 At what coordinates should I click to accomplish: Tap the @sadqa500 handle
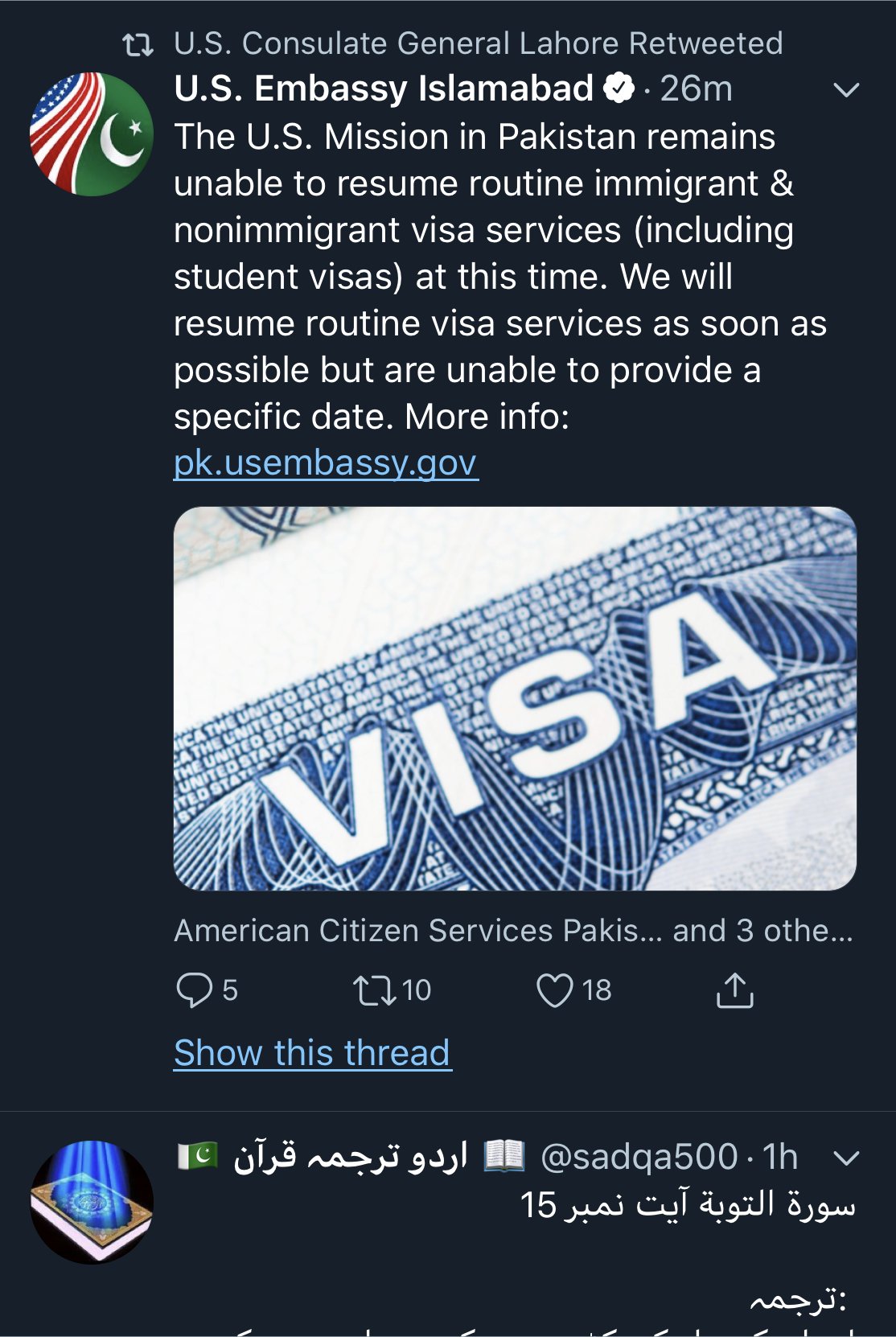(639, 1158)
